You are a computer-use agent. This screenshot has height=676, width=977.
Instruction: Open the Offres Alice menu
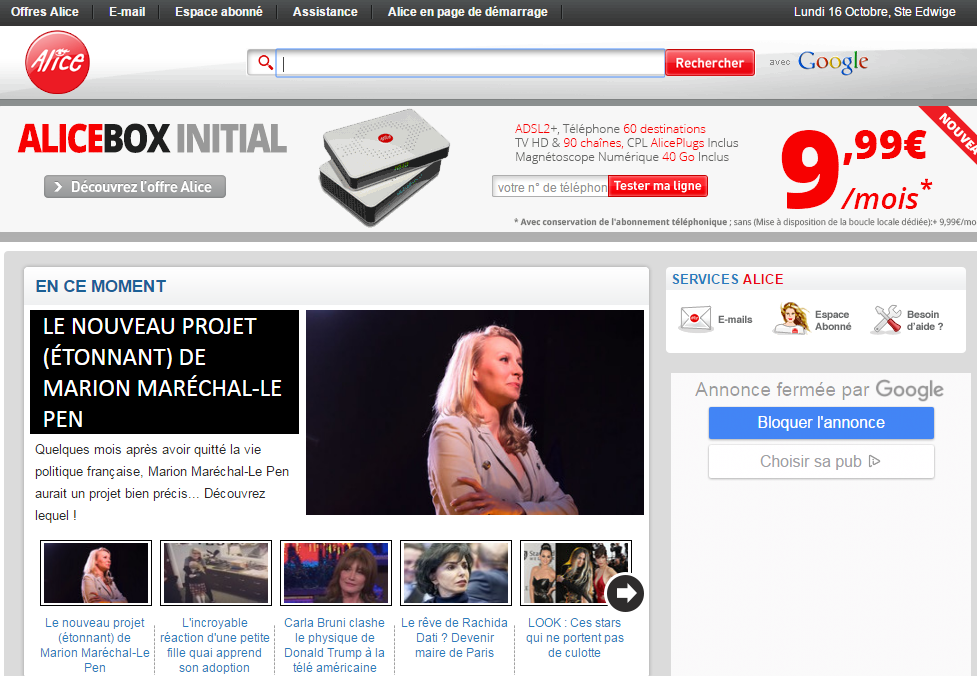tap(45, 12)
